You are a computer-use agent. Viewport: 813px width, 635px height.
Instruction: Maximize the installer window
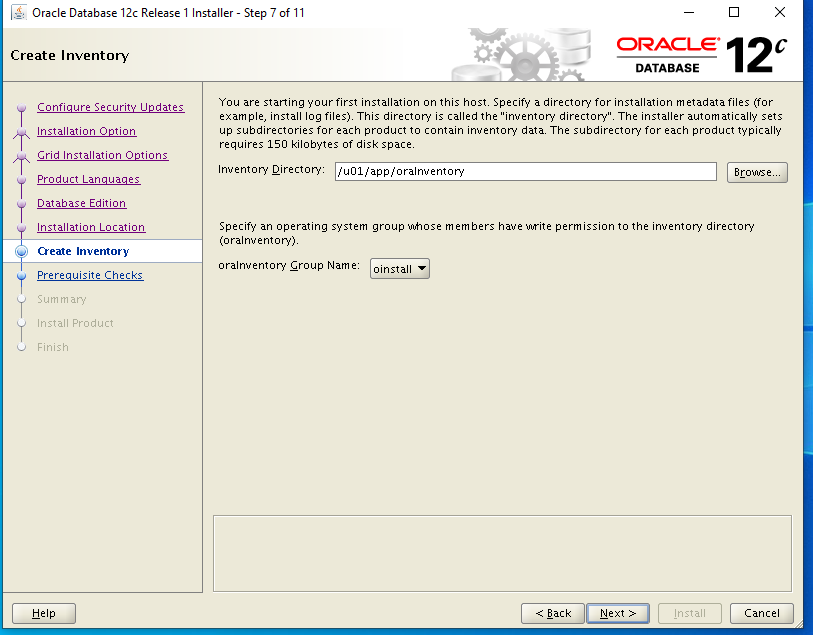point(734,12)
